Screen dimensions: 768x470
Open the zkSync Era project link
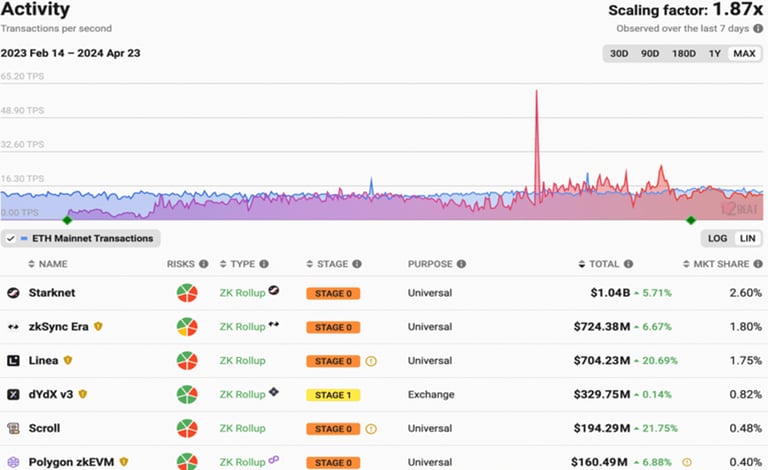(58, 327)
